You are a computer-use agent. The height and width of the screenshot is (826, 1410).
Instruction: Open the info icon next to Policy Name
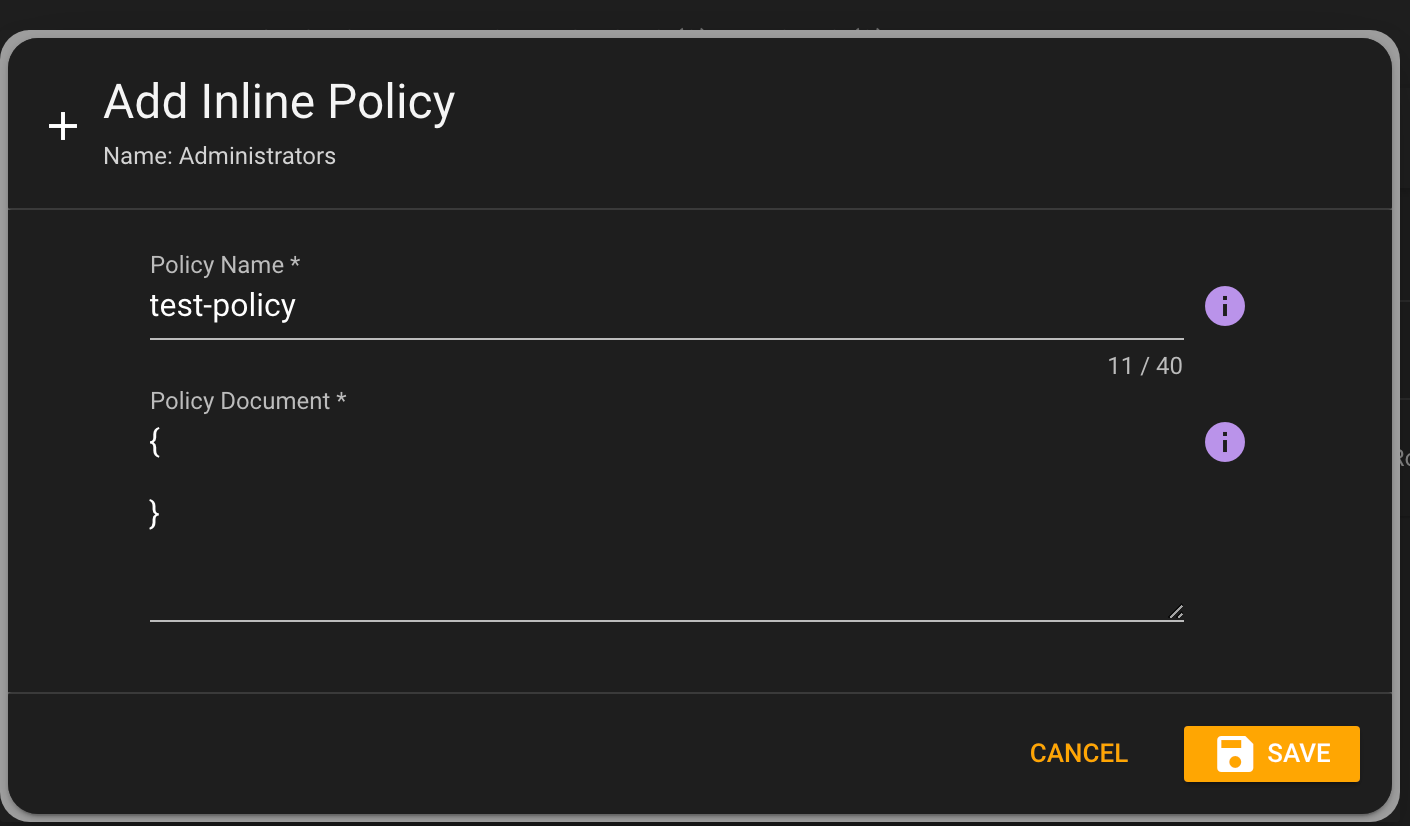coord(1225,306)
